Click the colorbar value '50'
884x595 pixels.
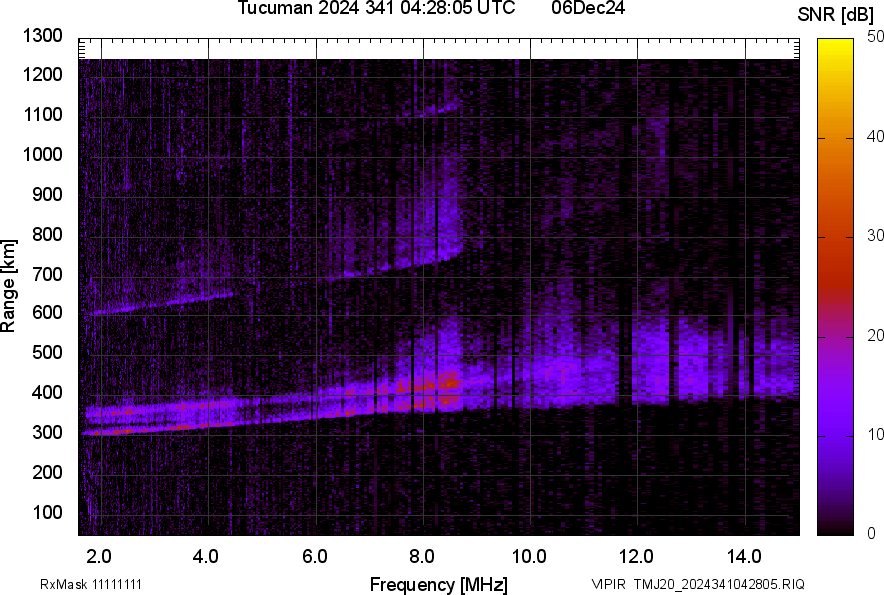click(x=875, y=37)
